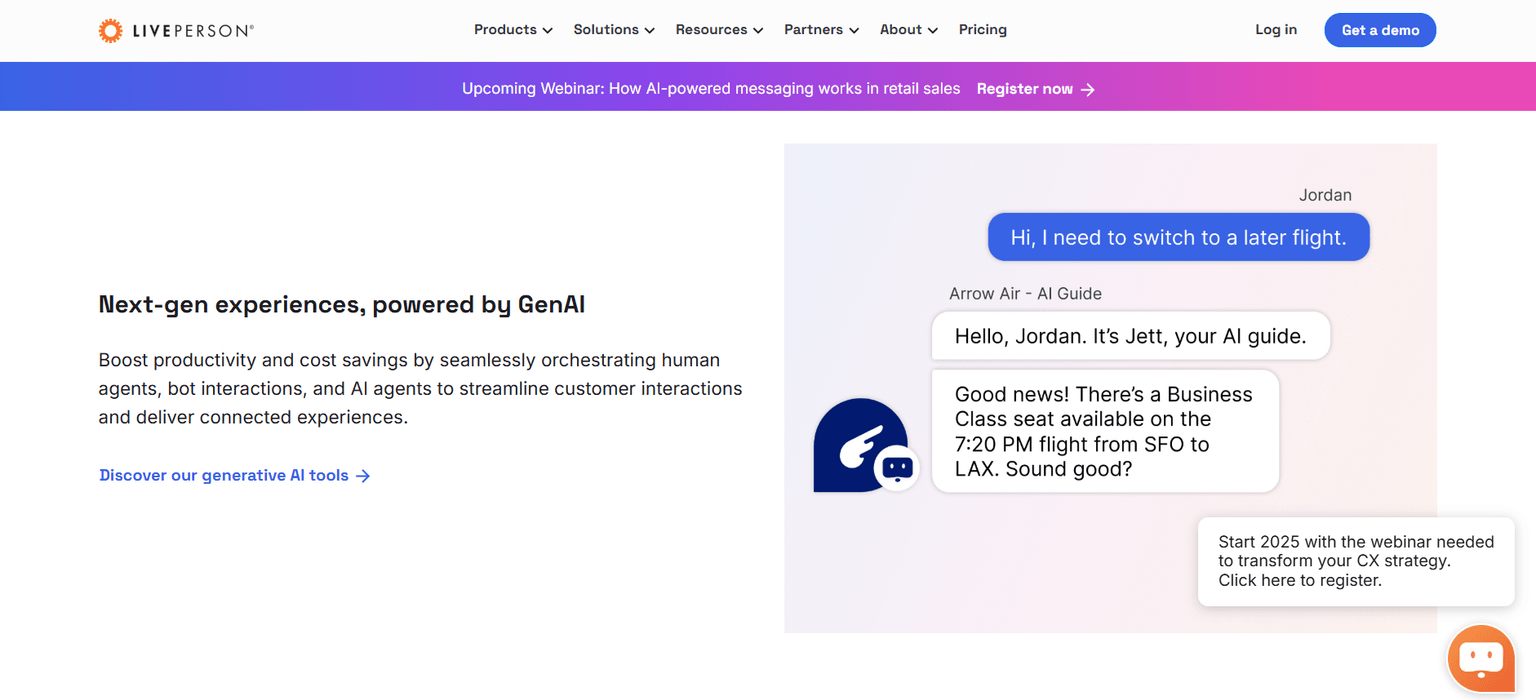Click the Get a demo button
The image size is (1536, 700).
(1380, 30)
